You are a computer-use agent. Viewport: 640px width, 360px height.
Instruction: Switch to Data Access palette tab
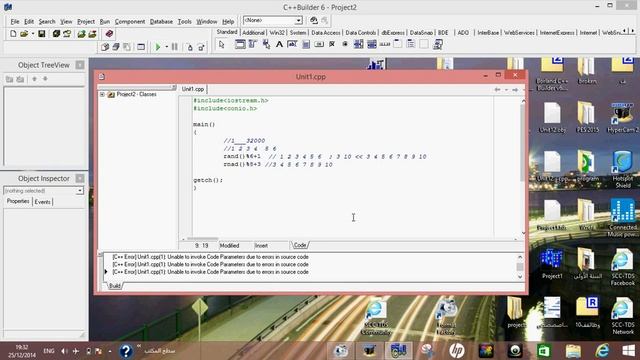(325, 33)
